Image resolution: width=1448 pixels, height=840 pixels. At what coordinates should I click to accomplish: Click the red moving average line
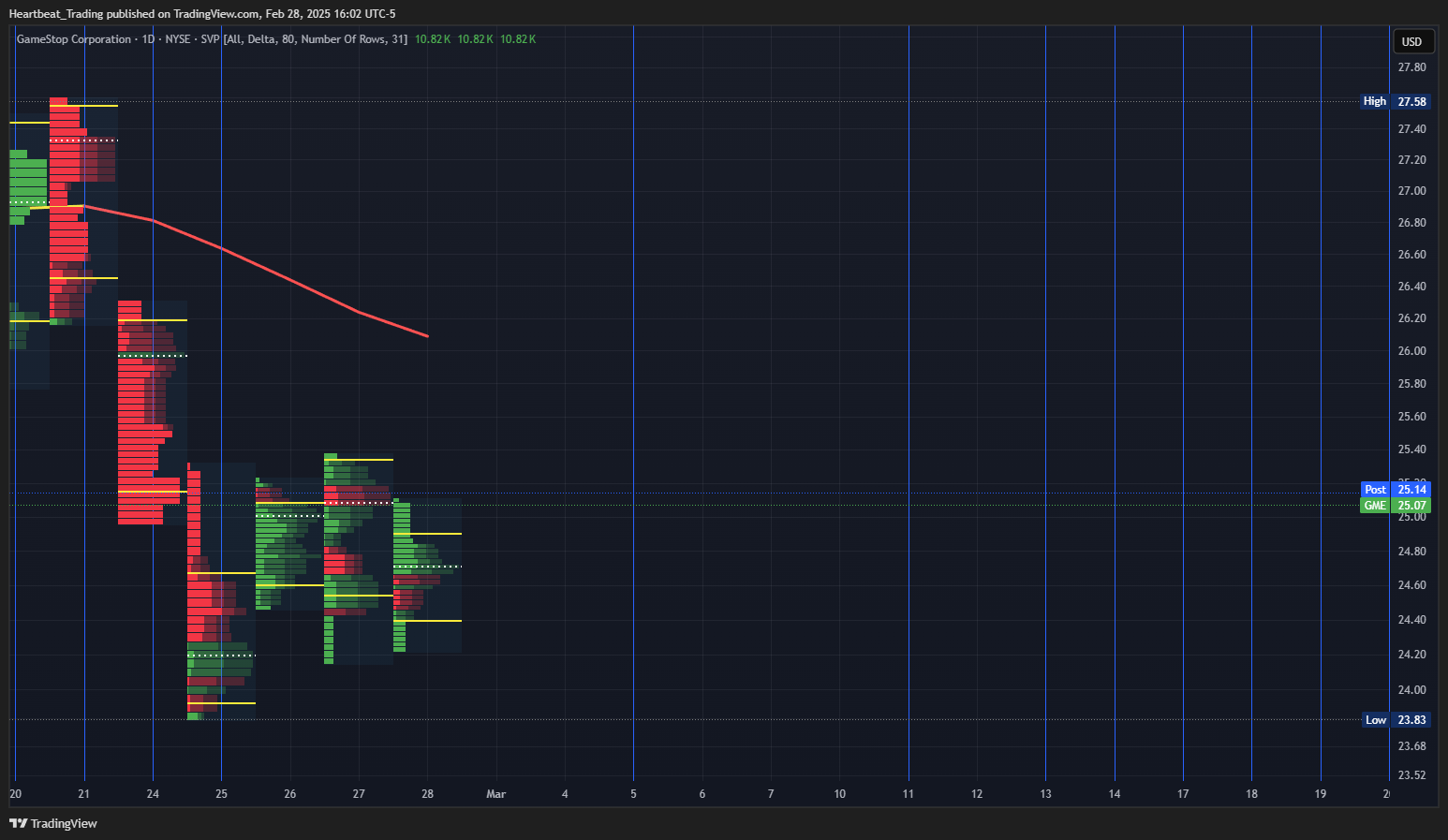290,278
